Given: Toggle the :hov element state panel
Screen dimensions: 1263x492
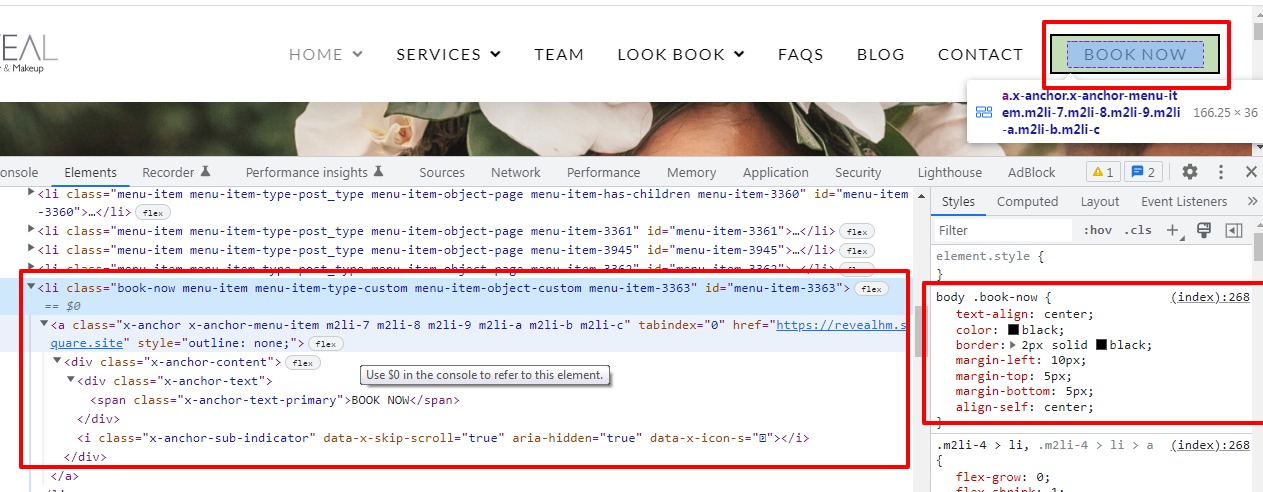Looking at the screenshot, I should [1097, 230].
